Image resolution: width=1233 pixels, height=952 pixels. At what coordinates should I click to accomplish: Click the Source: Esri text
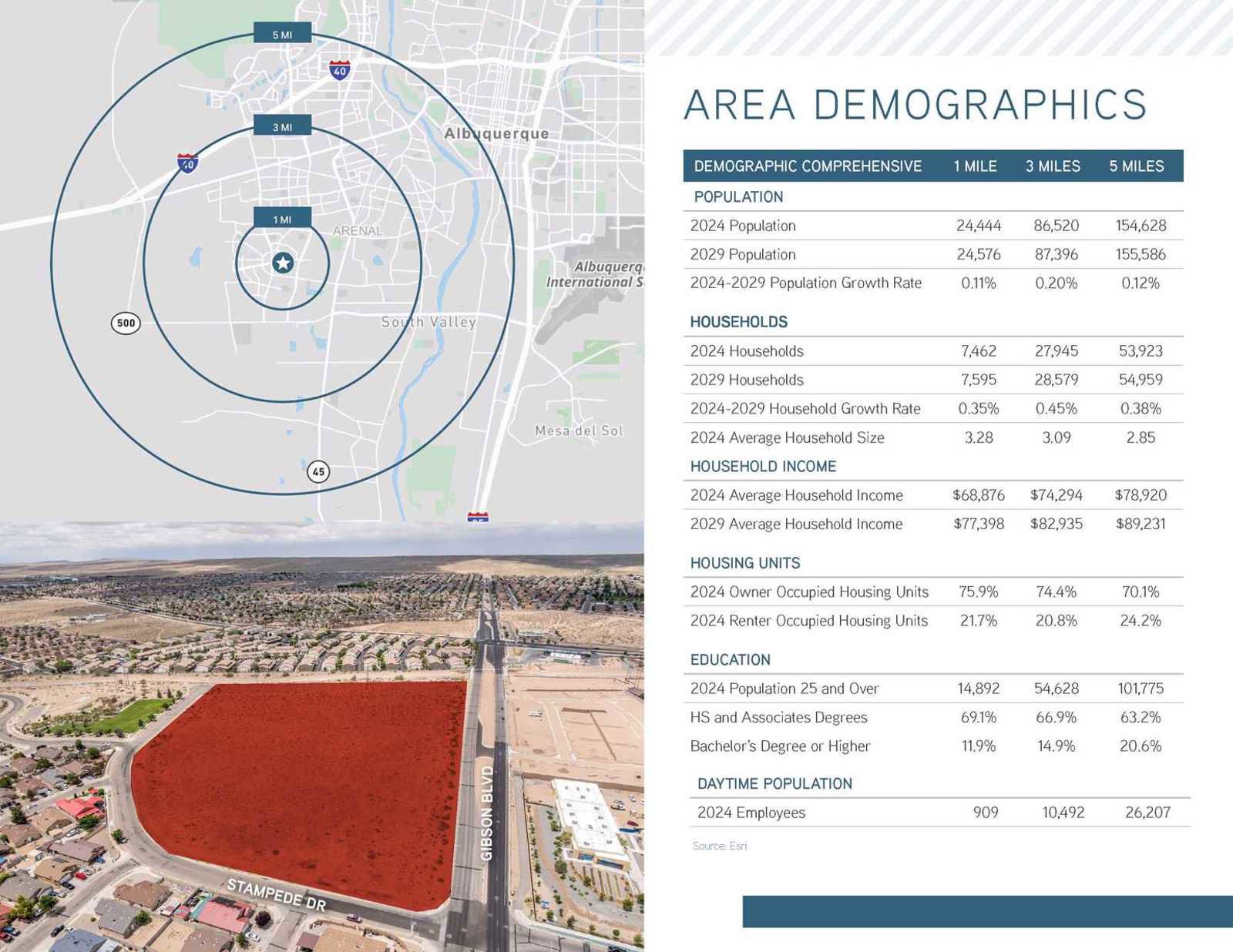[x=719, y=846]
